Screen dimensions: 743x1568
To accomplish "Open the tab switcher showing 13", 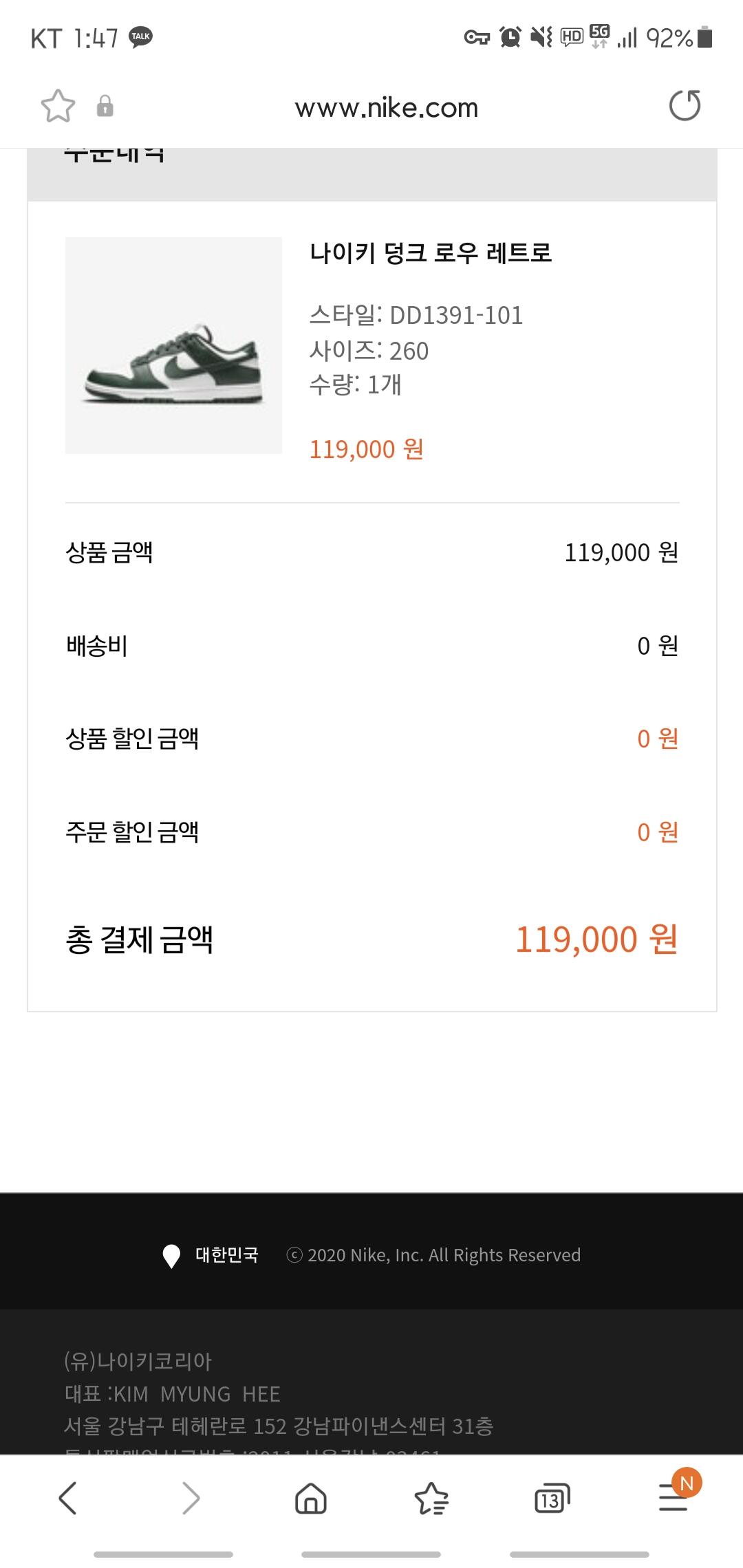I will coord(552,1498).
